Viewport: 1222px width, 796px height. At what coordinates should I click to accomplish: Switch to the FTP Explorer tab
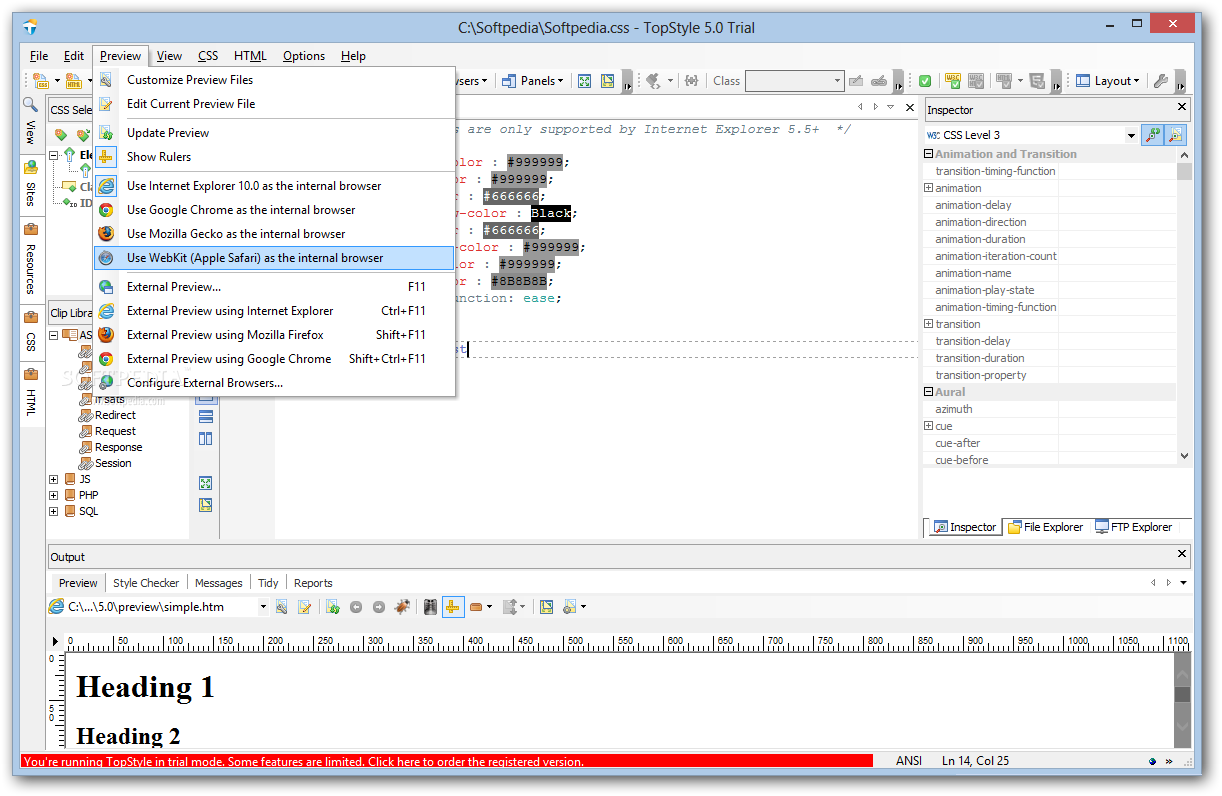pos(1134,527)
